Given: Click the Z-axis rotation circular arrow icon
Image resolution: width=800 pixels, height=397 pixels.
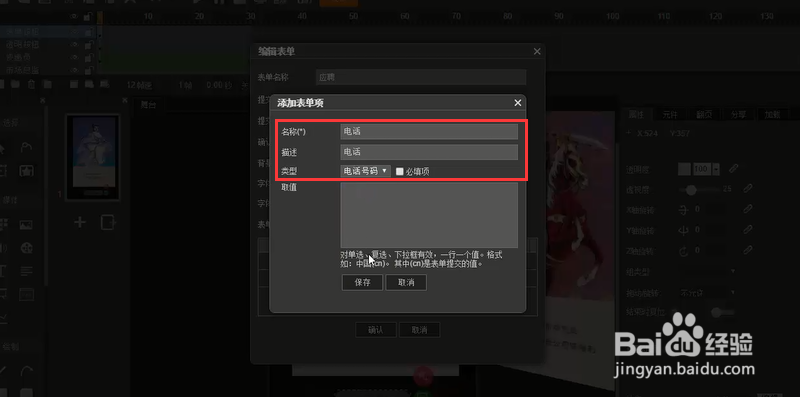Looking at the screenshot, I should [x=684, y=251].
